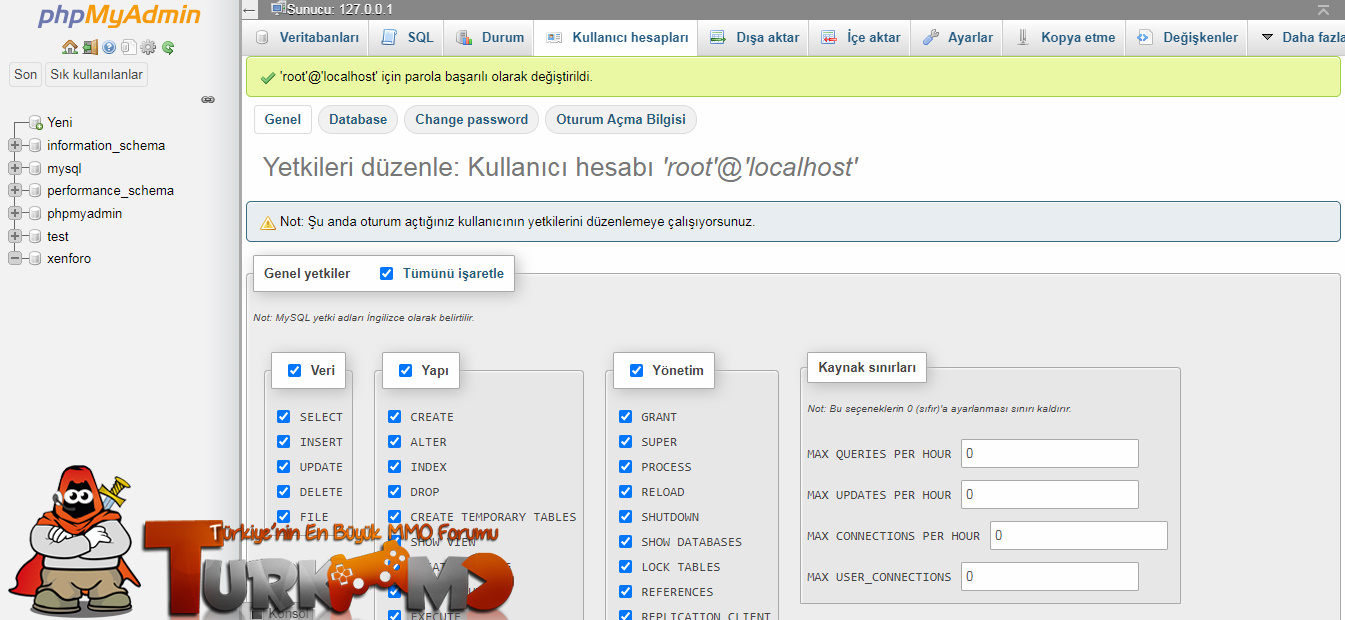Image resolution: width=1345 pixels, height=620 pixels.
Task: Open phpMyAdmin documentation help icon
Action: click(109, 47)
